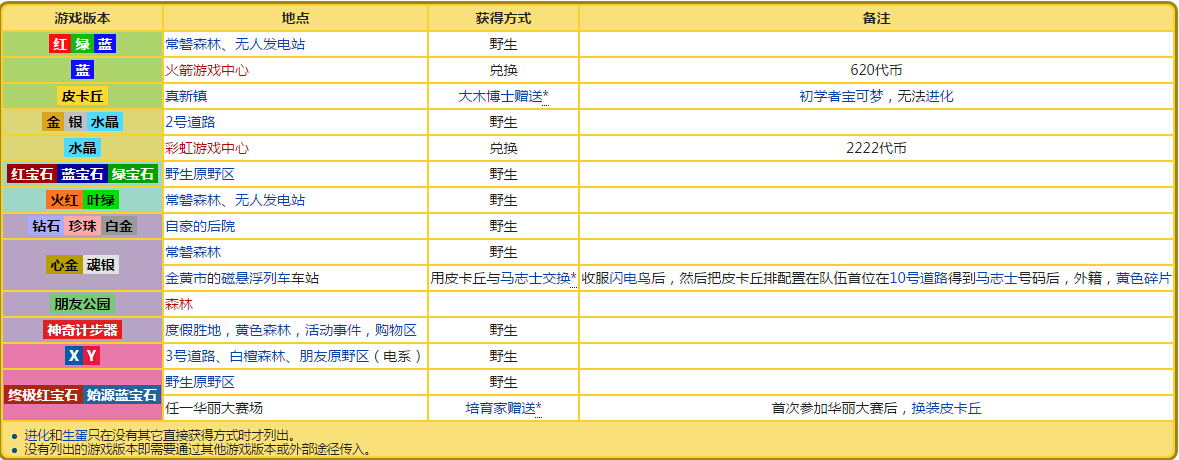Click the 620代币 note cell

click(877, 71)
